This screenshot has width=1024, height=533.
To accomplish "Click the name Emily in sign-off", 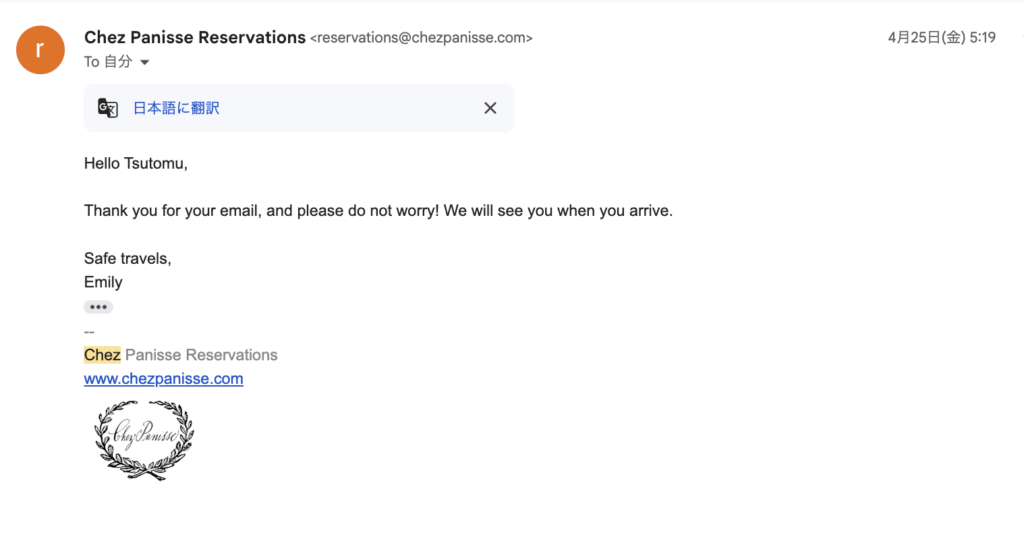I will click(x=103, y=282).
